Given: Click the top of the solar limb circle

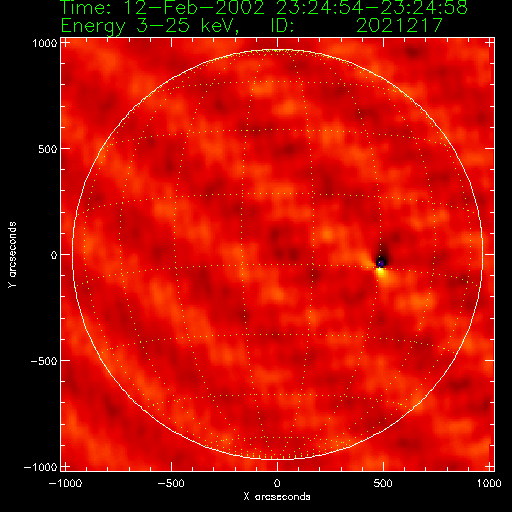Looking at the screenshot, I should point(277,50).
